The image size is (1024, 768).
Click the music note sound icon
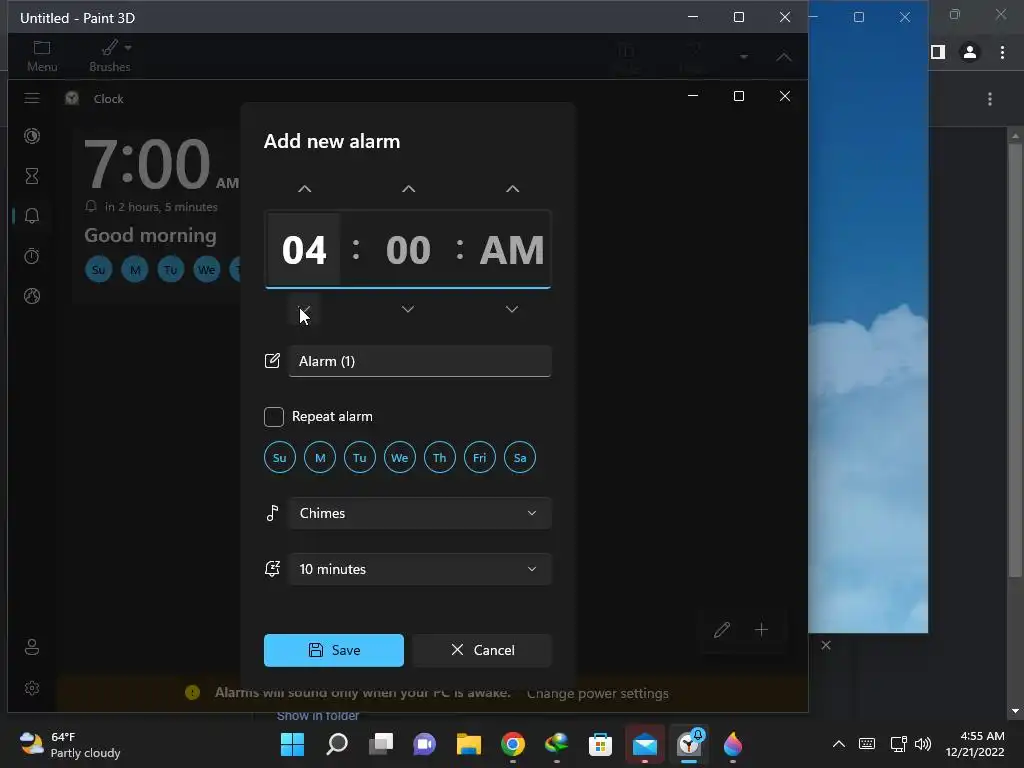coord(272,513)
